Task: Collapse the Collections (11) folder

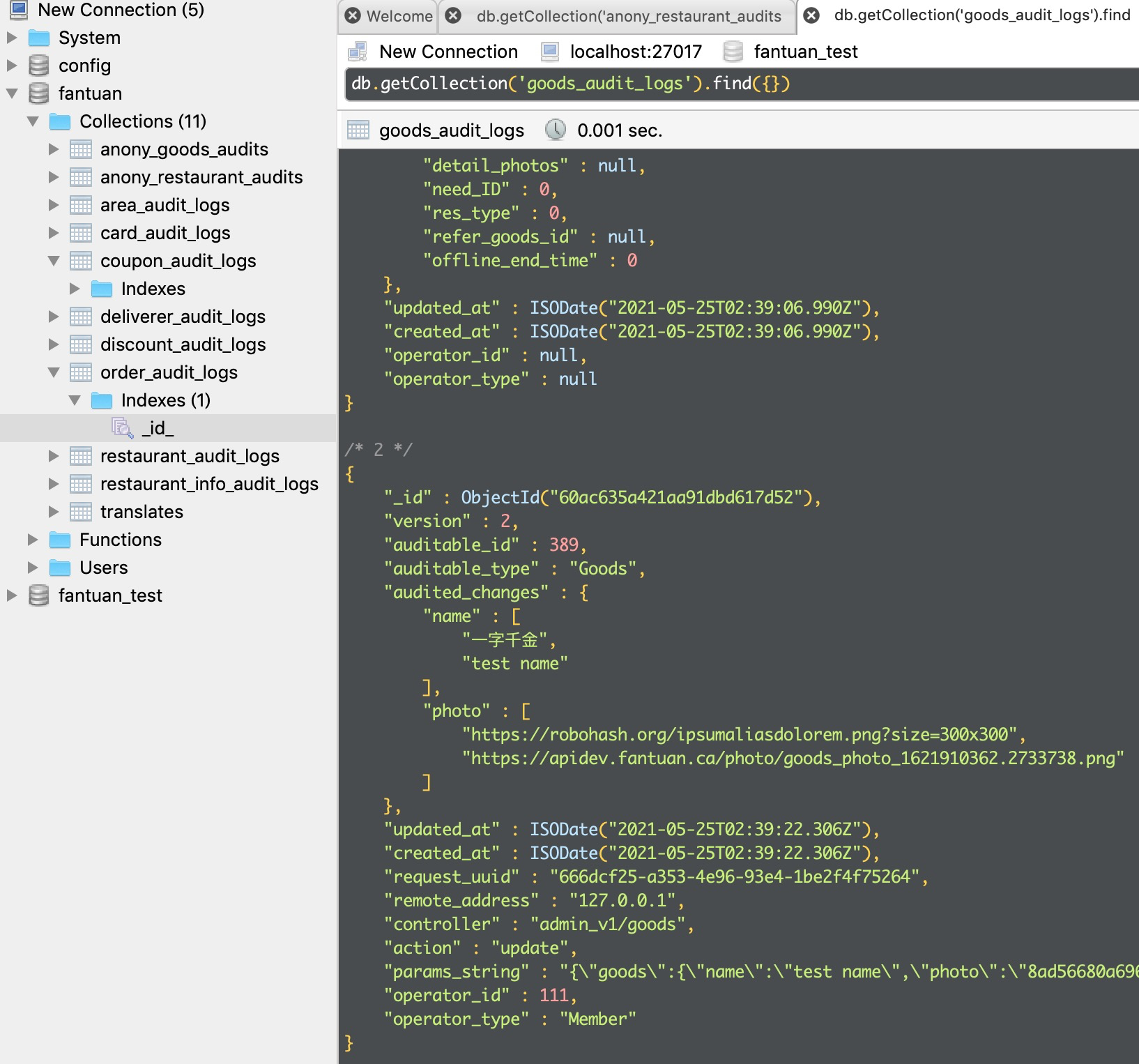Action: [x=32, y=121]
